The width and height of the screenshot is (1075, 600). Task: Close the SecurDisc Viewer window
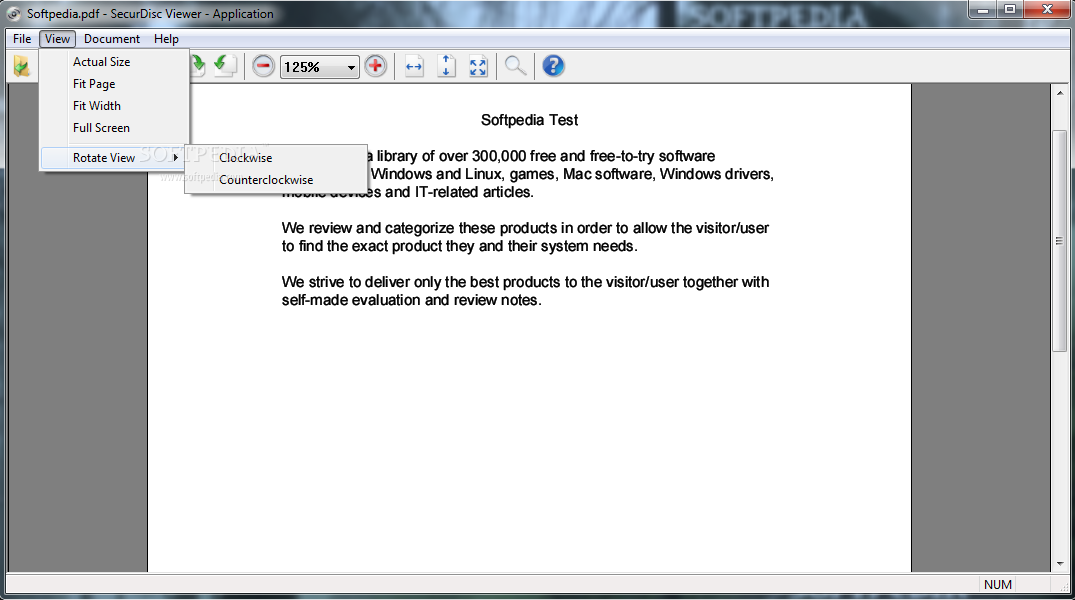click(1047, 10)
